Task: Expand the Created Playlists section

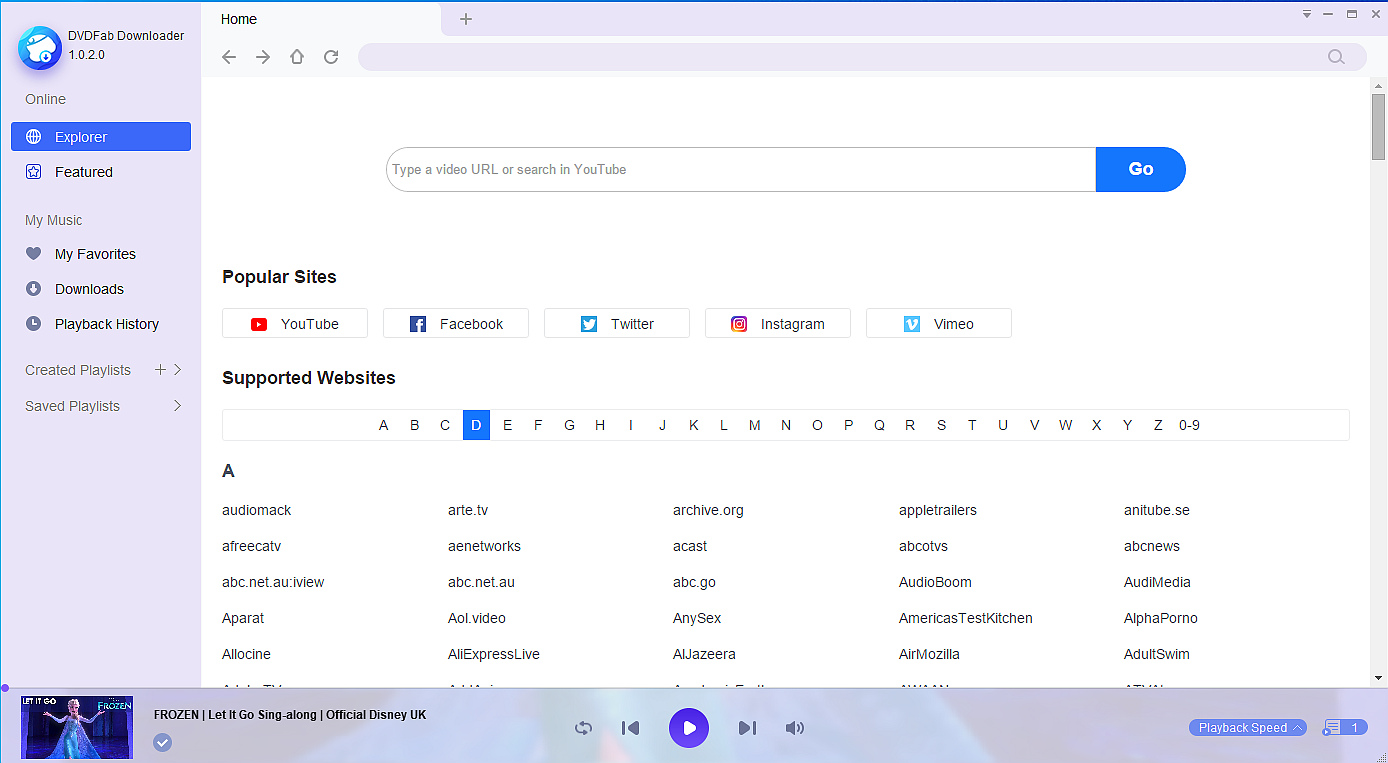Action: pyautogui.click(x=178, y=370)
